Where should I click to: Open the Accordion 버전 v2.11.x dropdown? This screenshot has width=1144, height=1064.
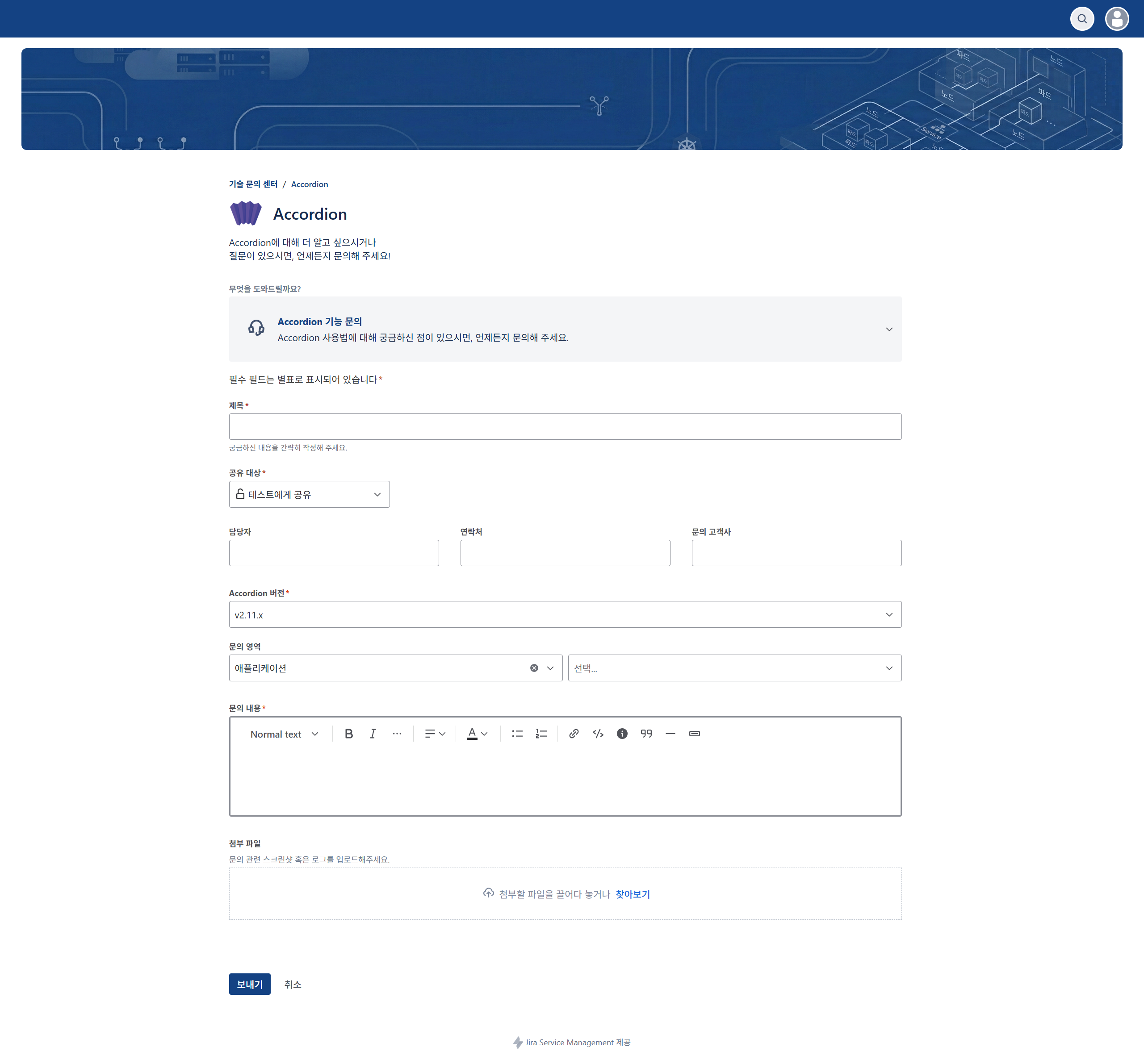click(565, 614)
